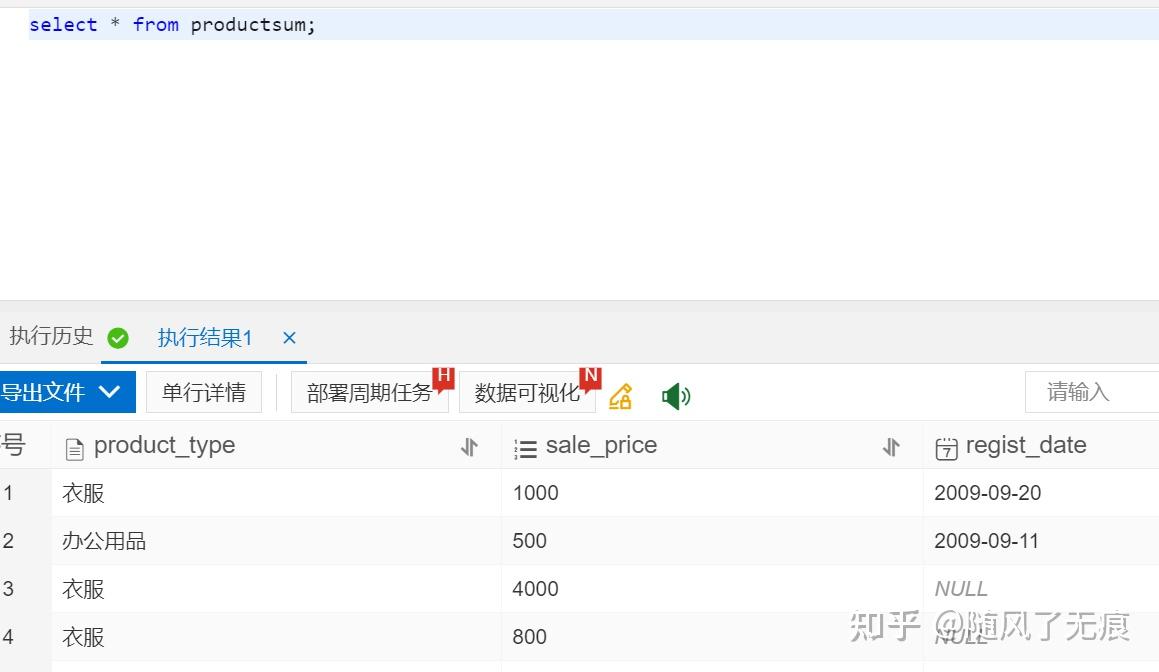Click the SQL query line in the editor
This screenshot has width=1159, height=672.
pos(172,24)
